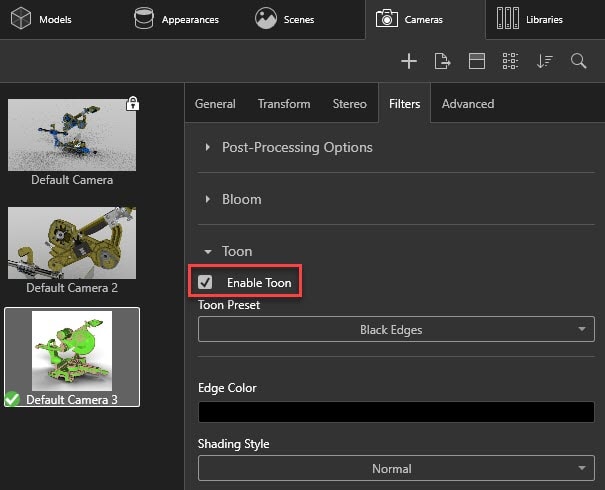The width and height of the screenshot is (605, 490).
Task: Click the sort order icon
Action: pyautogui.click(x=544, y=61)
